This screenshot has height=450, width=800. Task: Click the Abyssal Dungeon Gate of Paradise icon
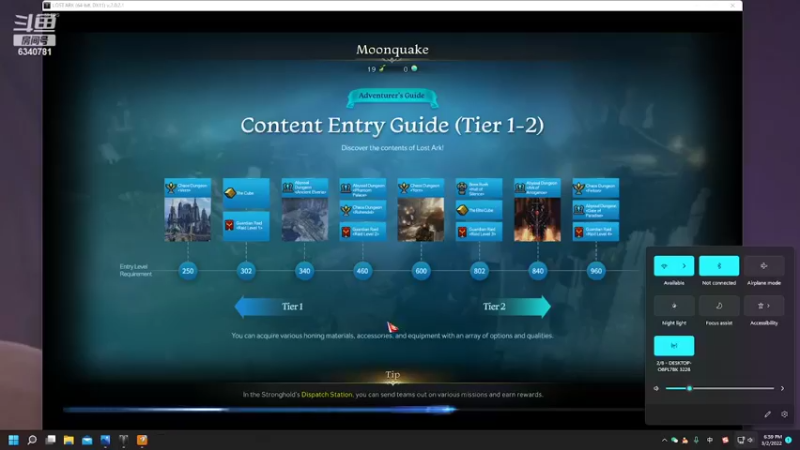pyautogui.click(x=579, y=210)
